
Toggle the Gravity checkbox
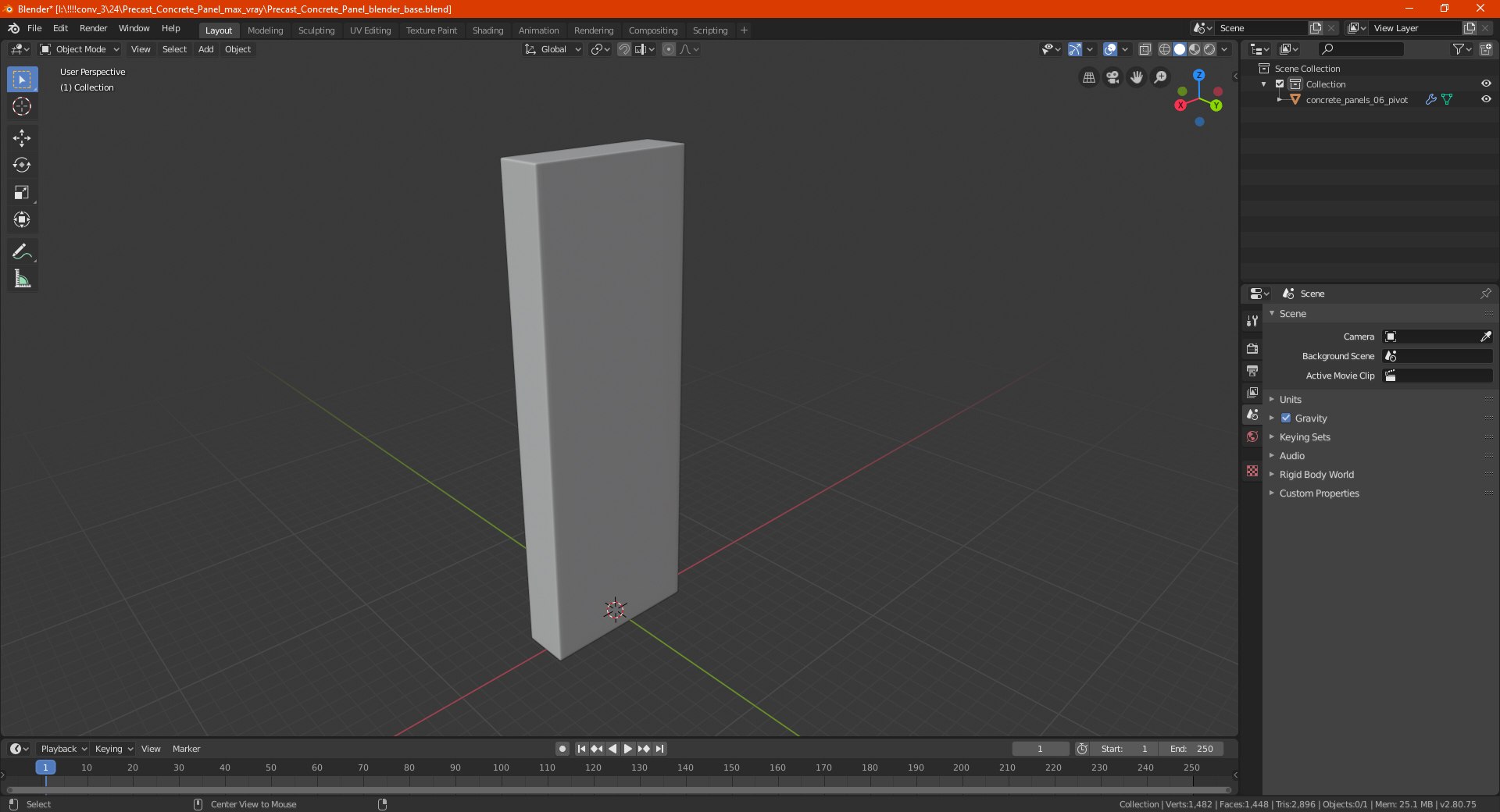[x=1286, y=418]
